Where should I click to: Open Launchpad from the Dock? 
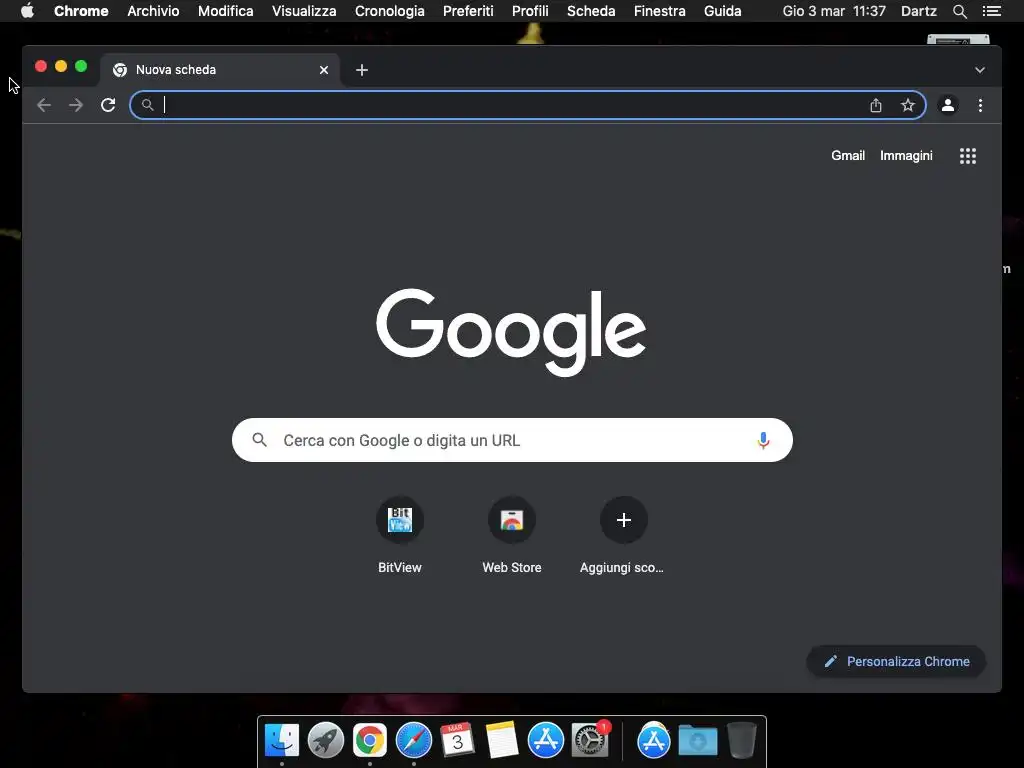point(326,741)
